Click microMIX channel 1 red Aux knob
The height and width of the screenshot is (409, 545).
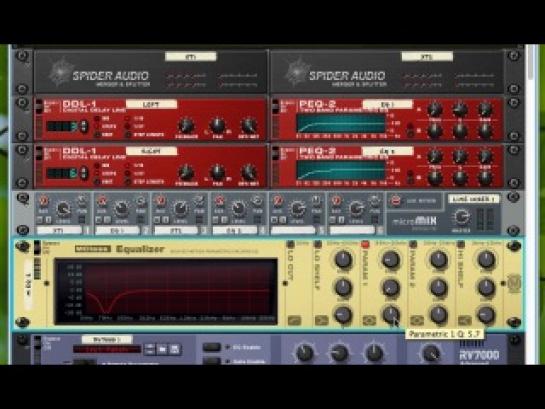coord(43,201)
